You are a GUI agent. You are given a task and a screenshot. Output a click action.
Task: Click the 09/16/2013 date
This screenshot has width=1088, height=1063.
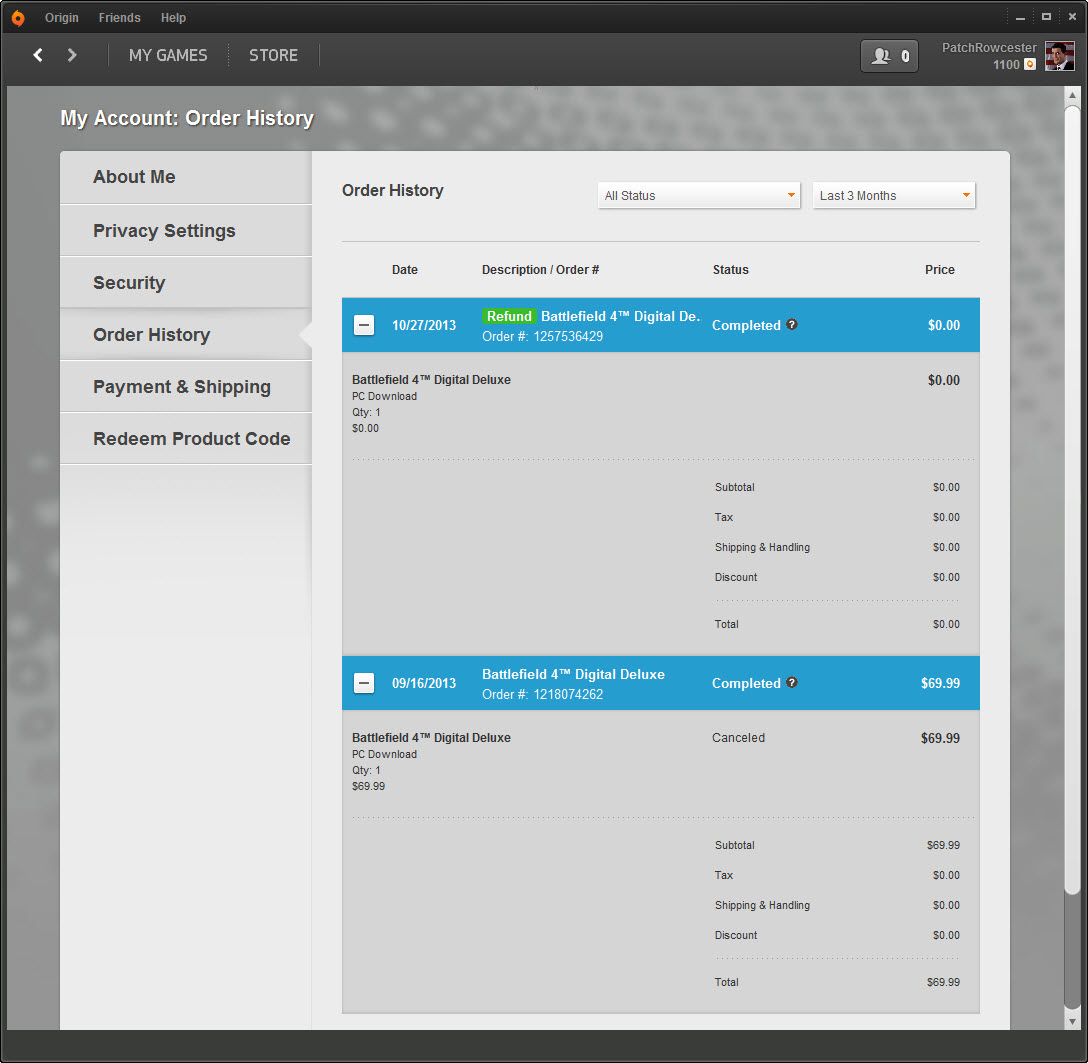[x=424, y=683]
